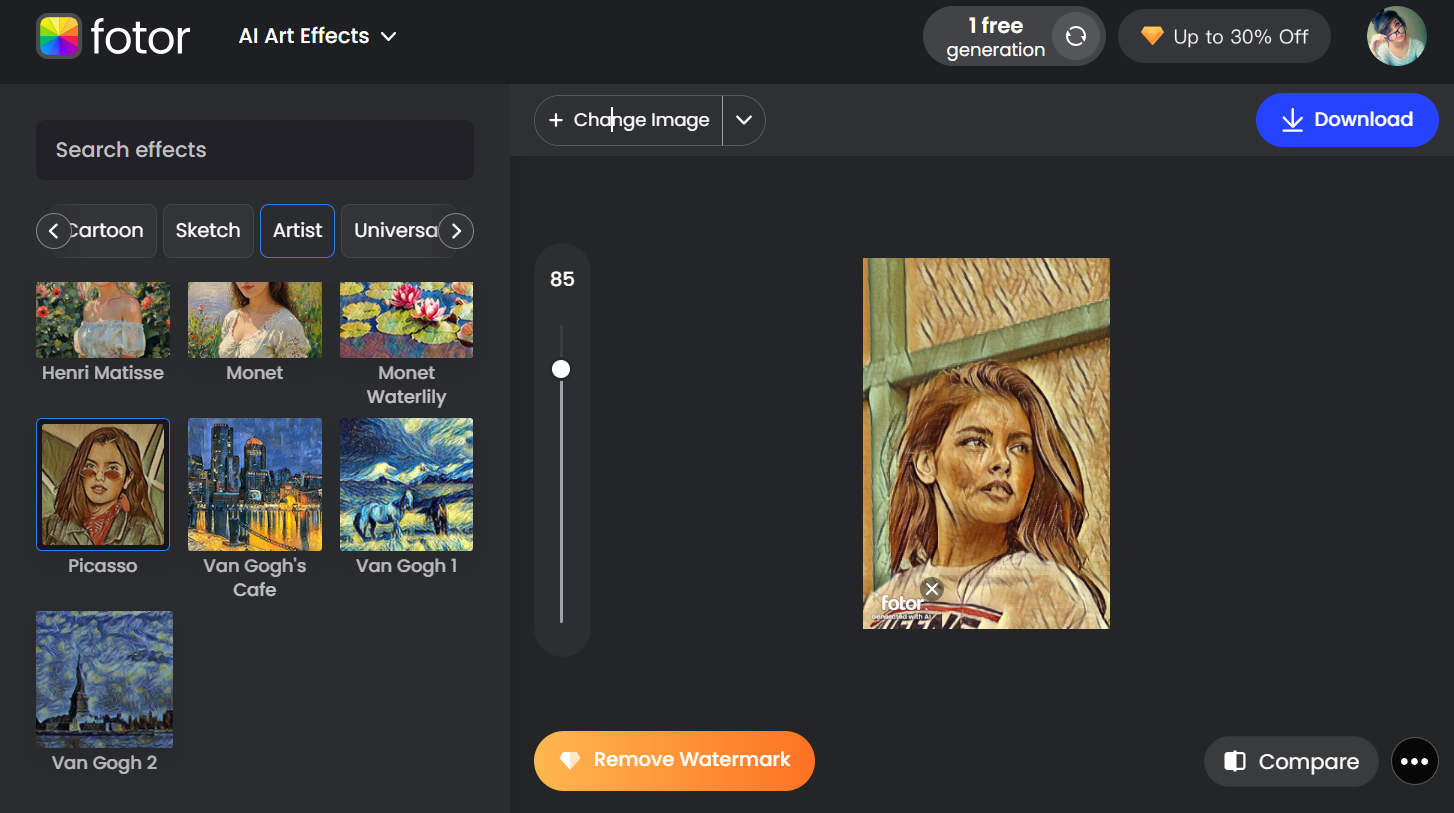Image resolution: width=1454 pixels, height=813 pixels.
Task: Click the slider value 85
Action: pos(562,279)
